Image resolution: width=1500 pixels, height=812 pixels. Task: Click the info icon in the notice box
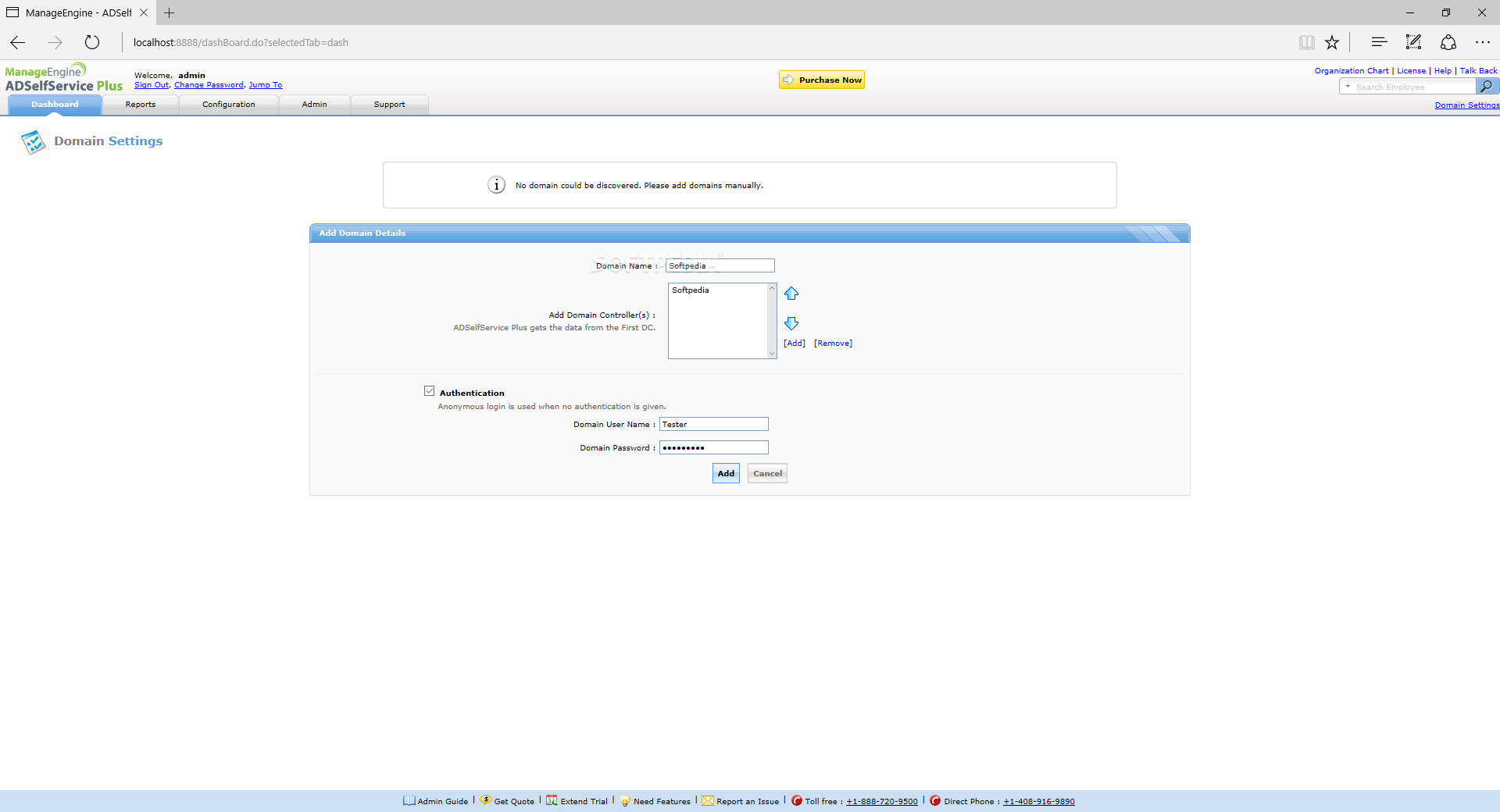click(496, 185)
